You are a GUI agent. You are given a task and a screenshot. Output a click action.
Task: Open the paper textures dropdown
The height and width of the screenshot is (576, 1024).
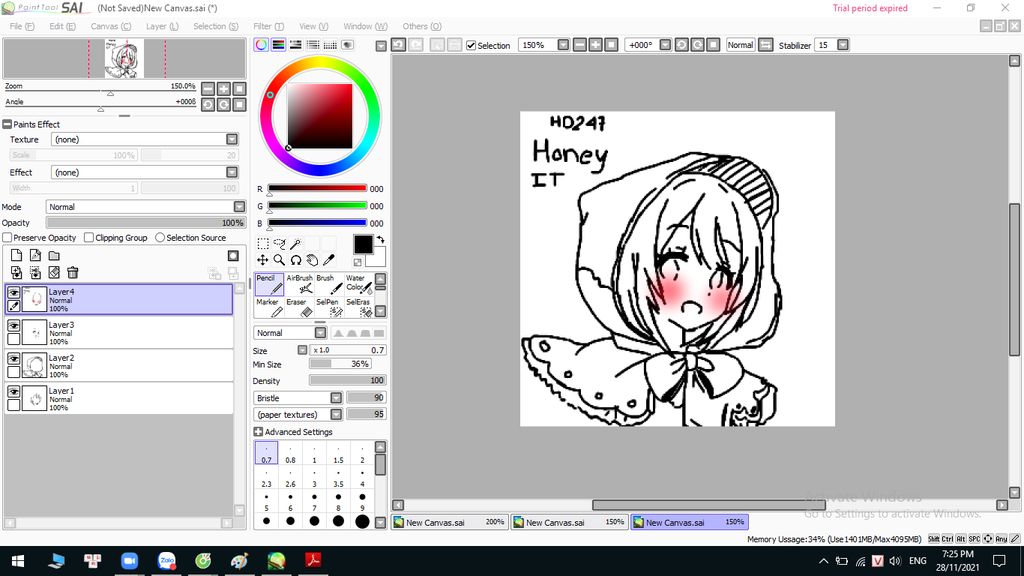(x=336, y=415)
